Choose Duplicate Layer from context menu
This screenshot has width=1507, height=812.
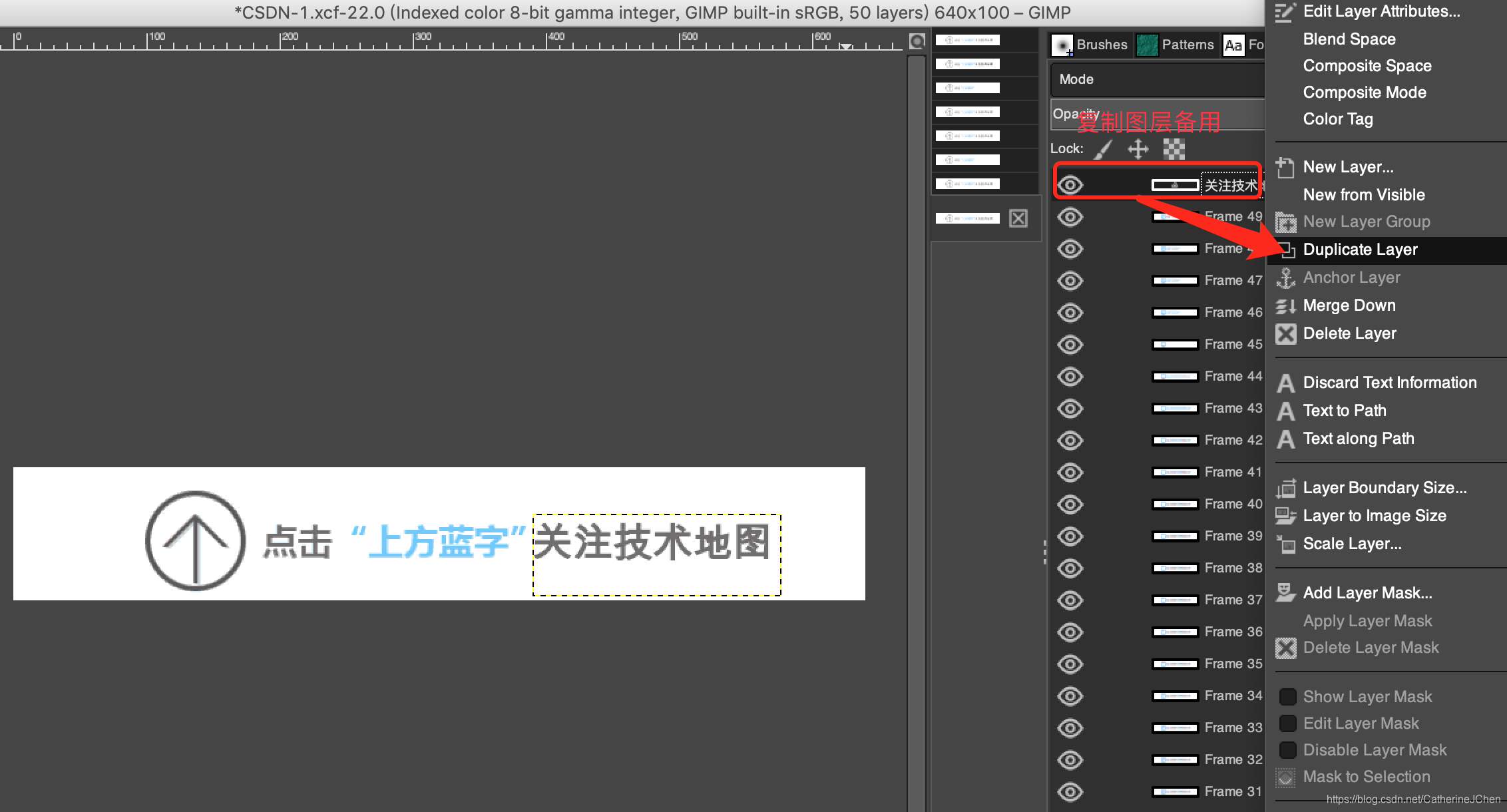[x=1360, y=250]
